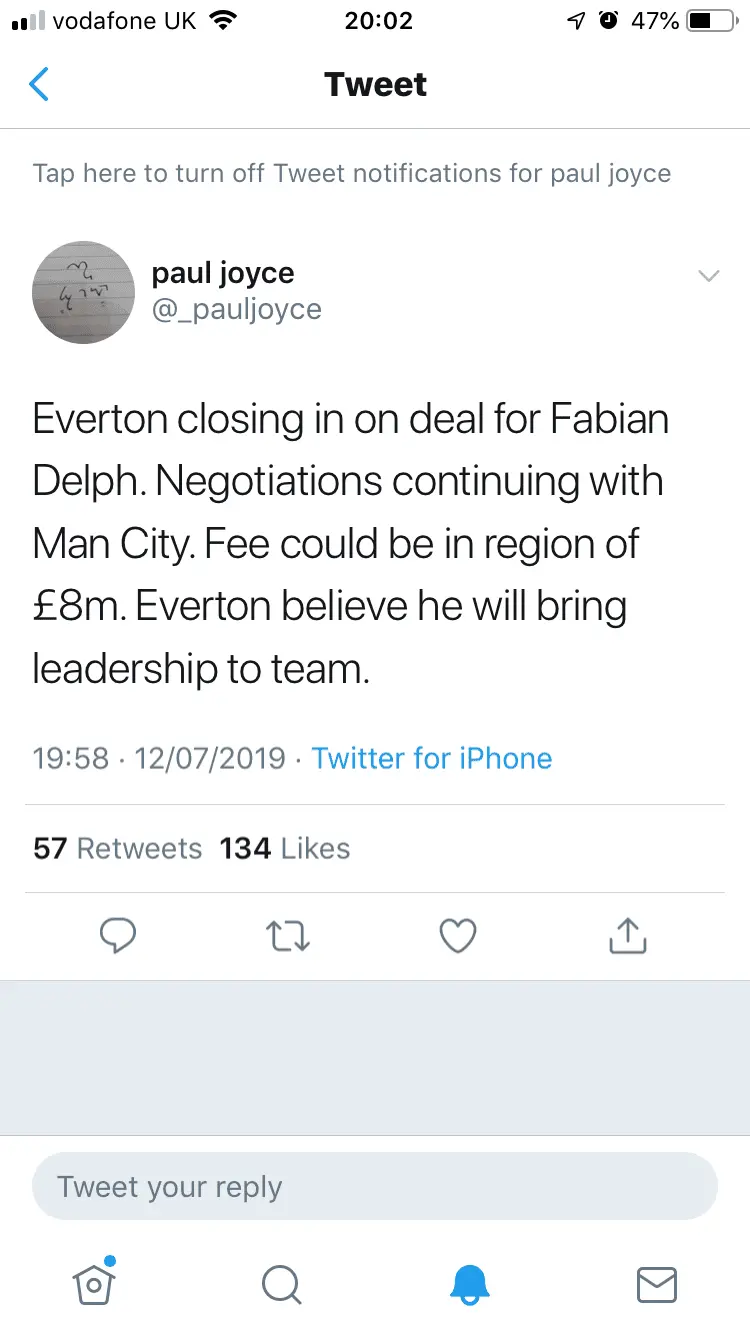Viewport: 750px width, 1334px height.
Task: Open the Notifications bell tab
Action: [x=469, y=1284]
